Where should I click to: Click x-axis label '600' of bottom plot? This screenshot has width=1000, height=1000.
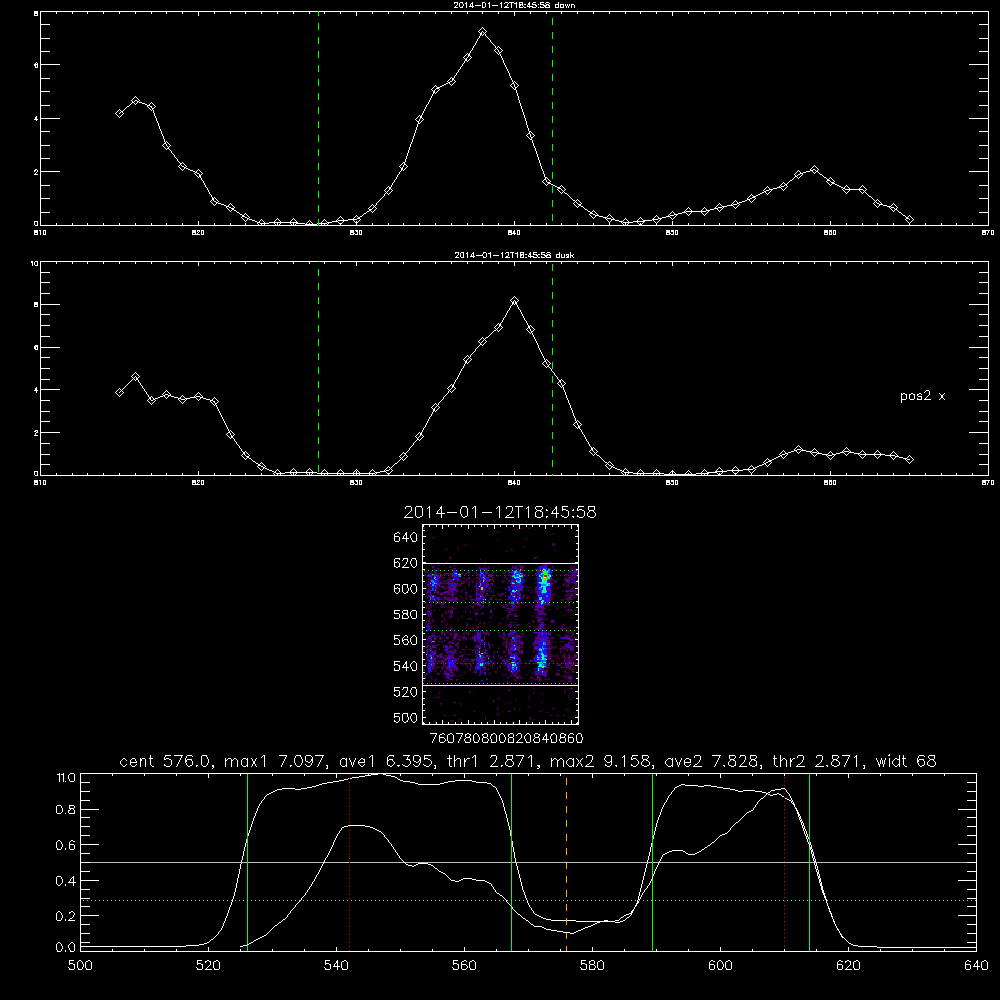click(720, 966)
